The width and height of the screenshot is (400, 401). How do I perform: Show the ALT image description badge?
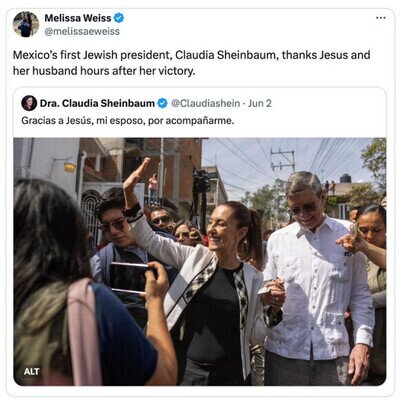(32, 371)
